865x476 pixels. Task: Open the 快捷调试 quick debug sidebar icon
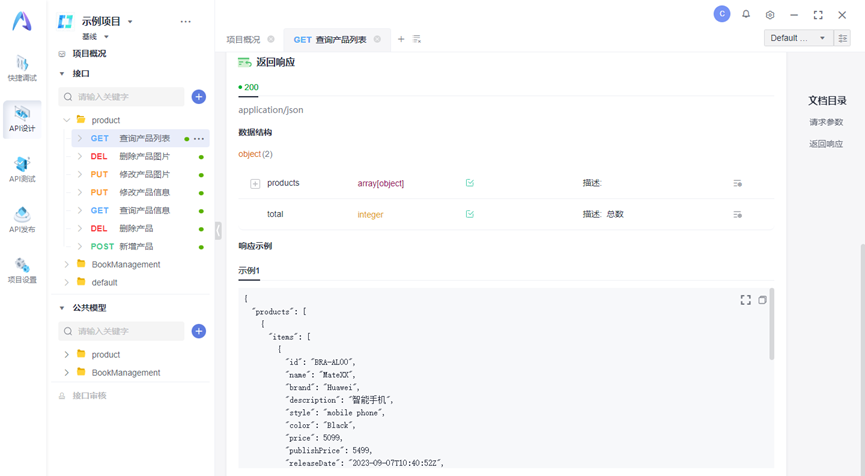22,68
